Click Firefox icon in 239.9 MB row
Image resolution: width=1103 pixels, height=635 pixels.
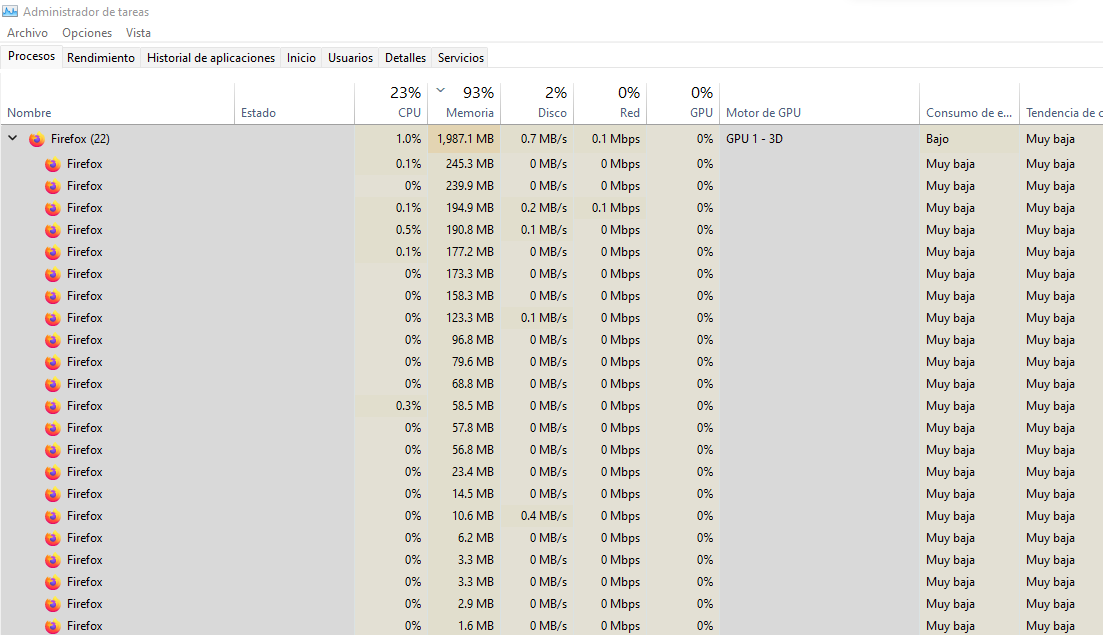pyautogui.click(x=52, y=186)
